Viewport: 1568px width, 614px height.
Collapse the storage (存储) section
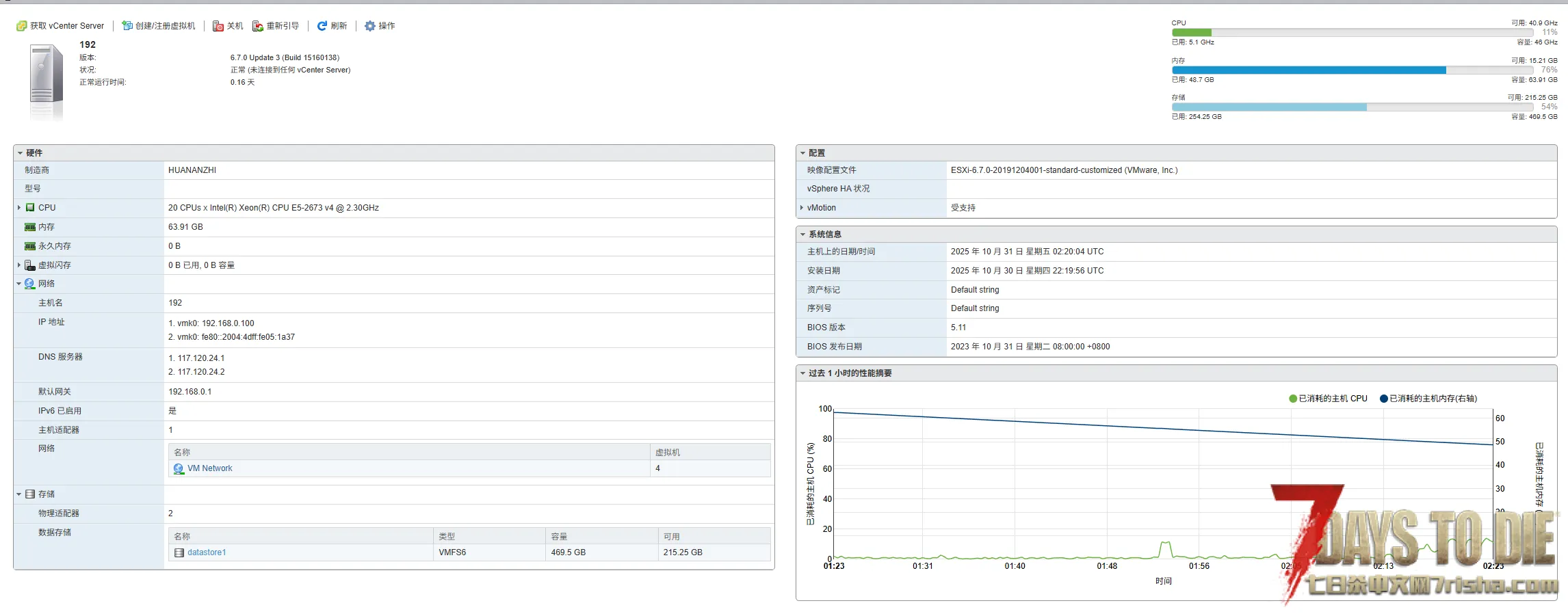tap(19, 494)
